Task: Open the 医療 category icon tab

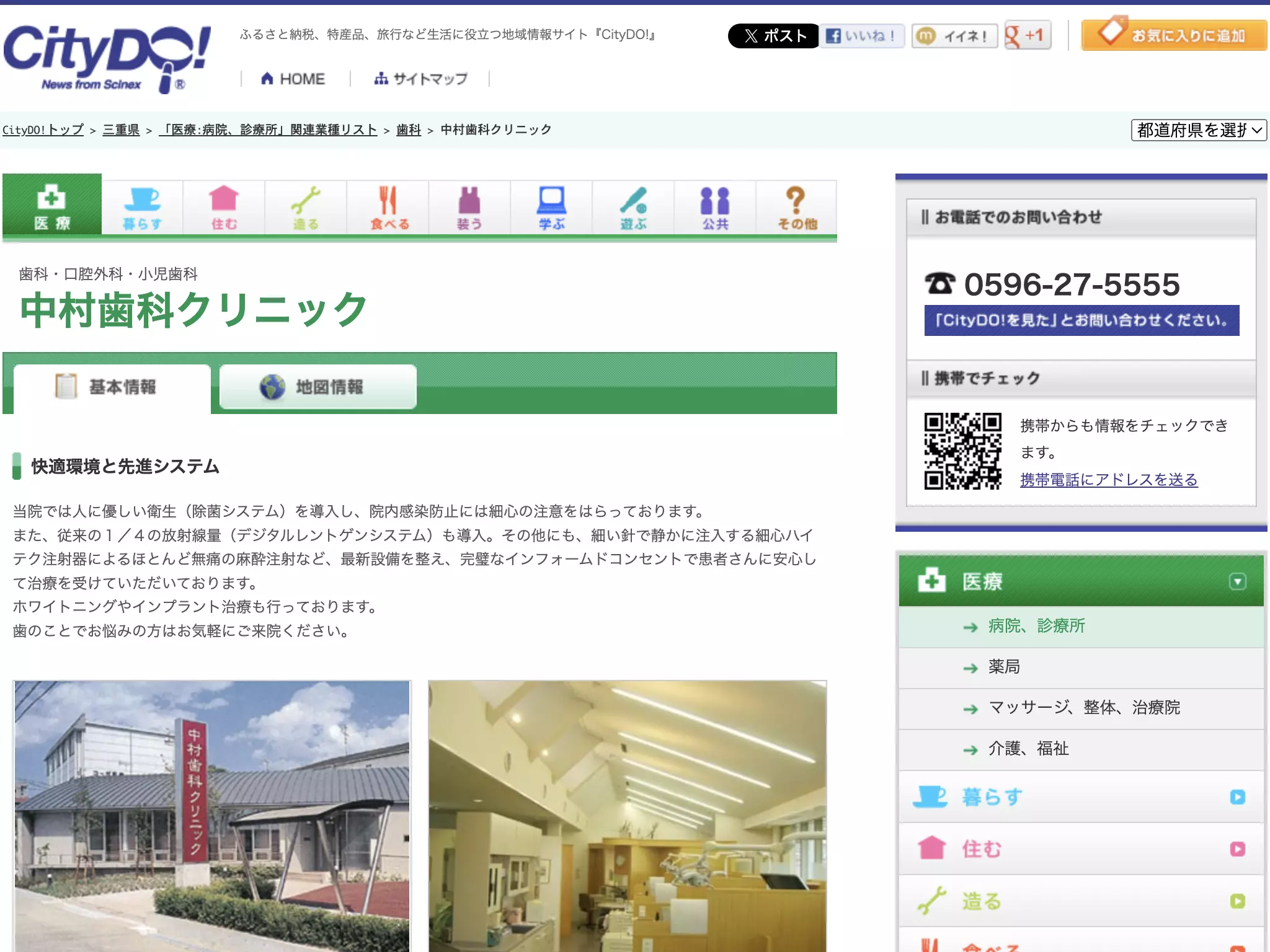Action: click(x=52, y=205)
